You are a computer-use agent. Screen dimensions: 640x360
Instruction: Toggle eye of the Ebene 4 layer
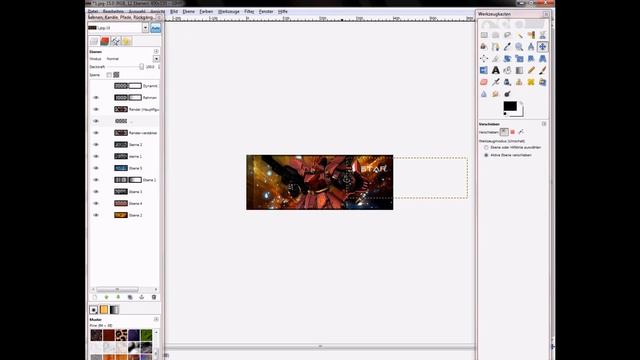pyautogui.click(x=96, y=203)
